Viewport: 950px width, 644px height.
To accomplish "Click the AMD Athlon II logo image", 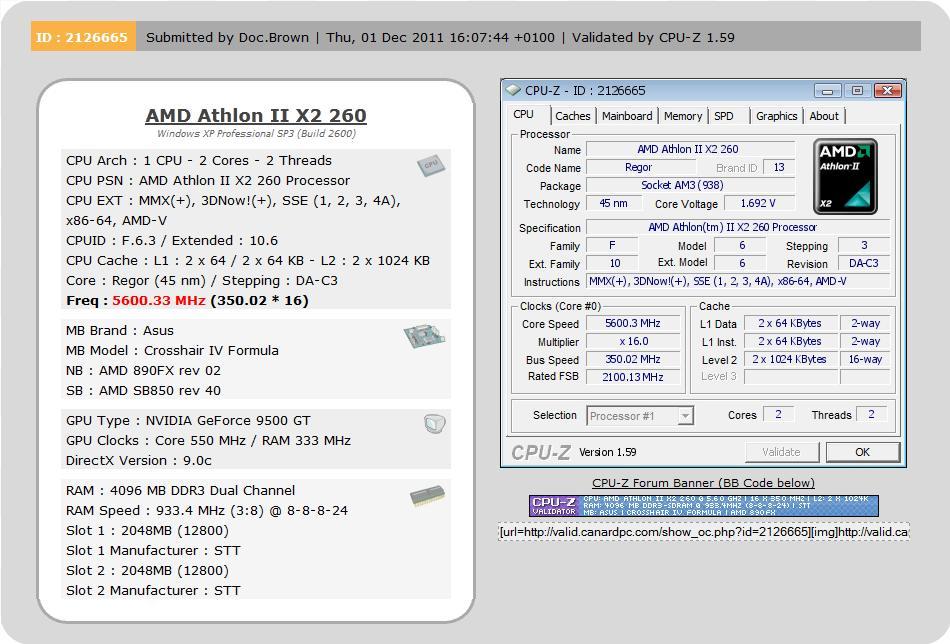I will pyautogui.click(x=845, y=177).
